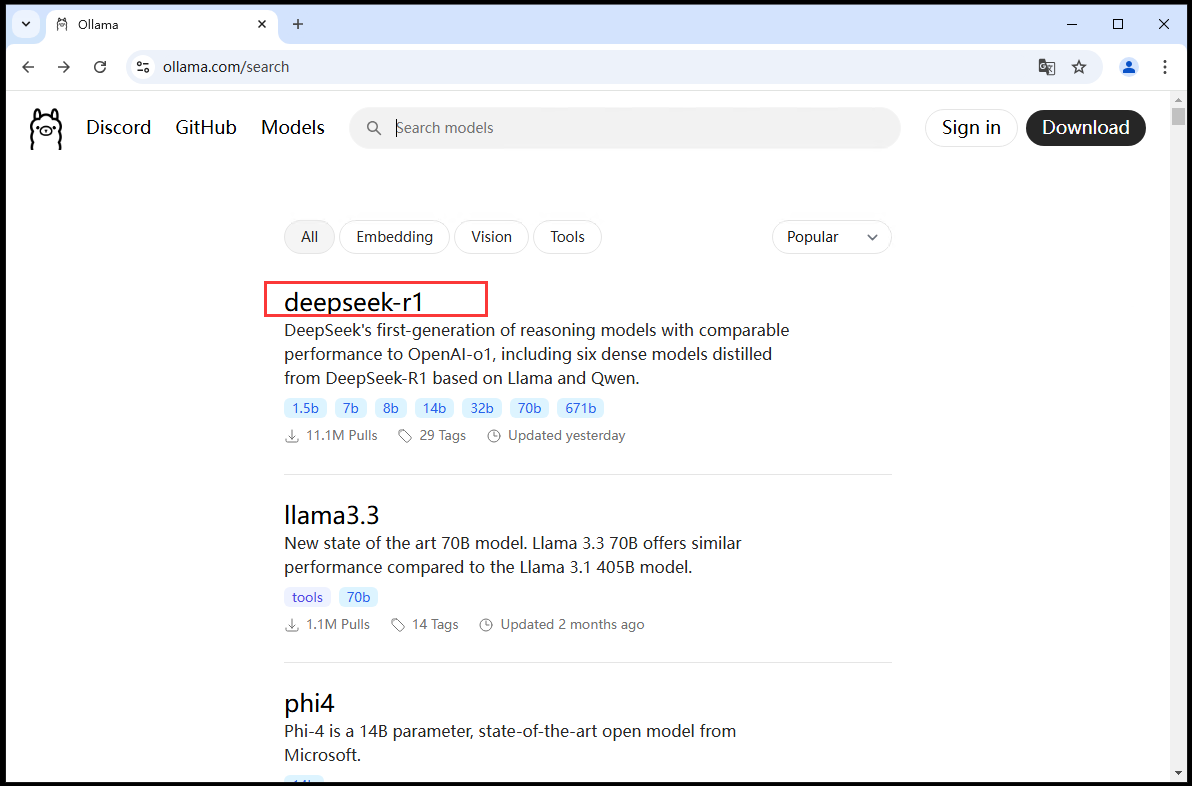Click the 14 Tags text
Image resolution: width=1192 pixels, height=786 pixels.
435,625
